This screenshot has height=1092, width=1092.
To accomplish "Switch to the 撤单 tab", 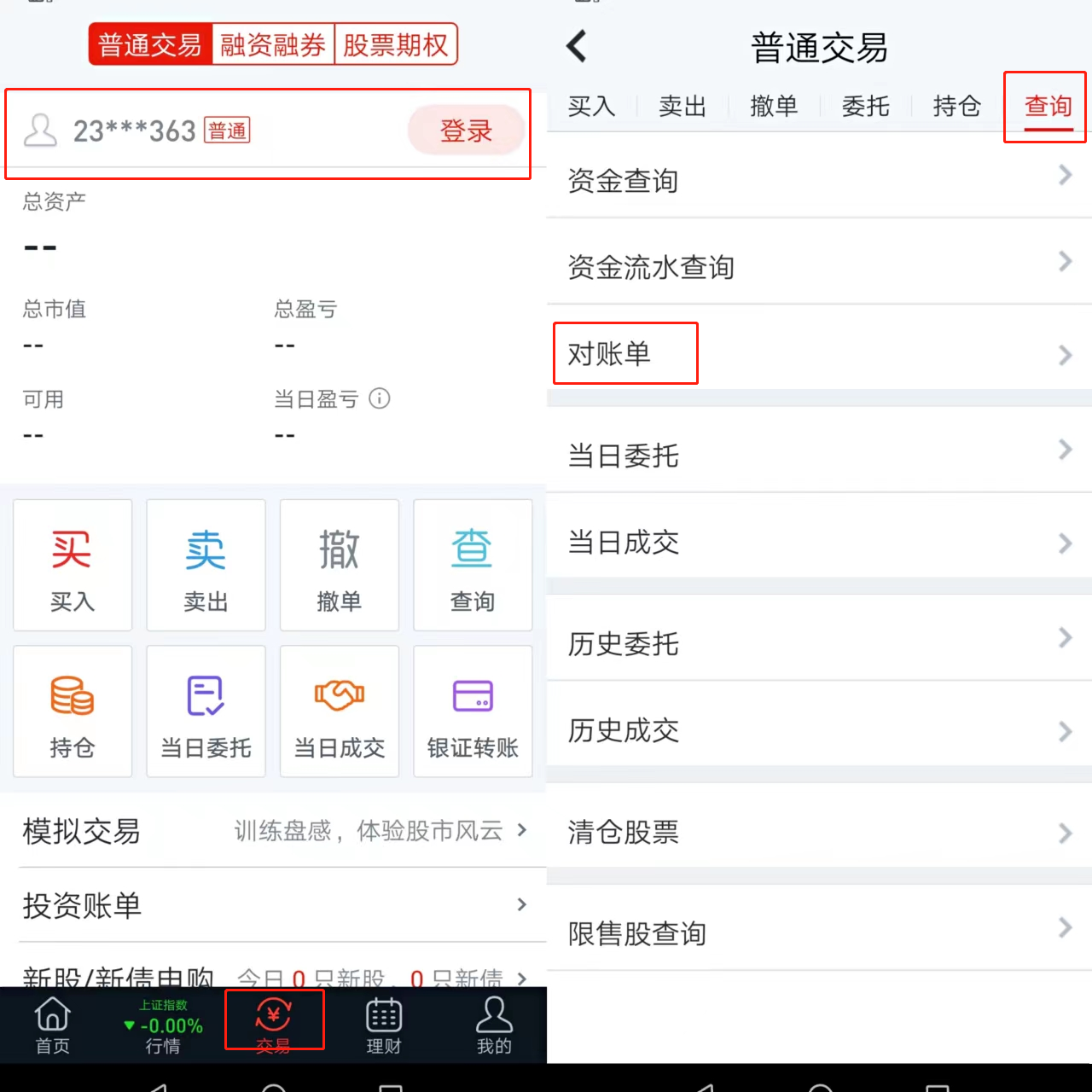I will coord(774,106).
